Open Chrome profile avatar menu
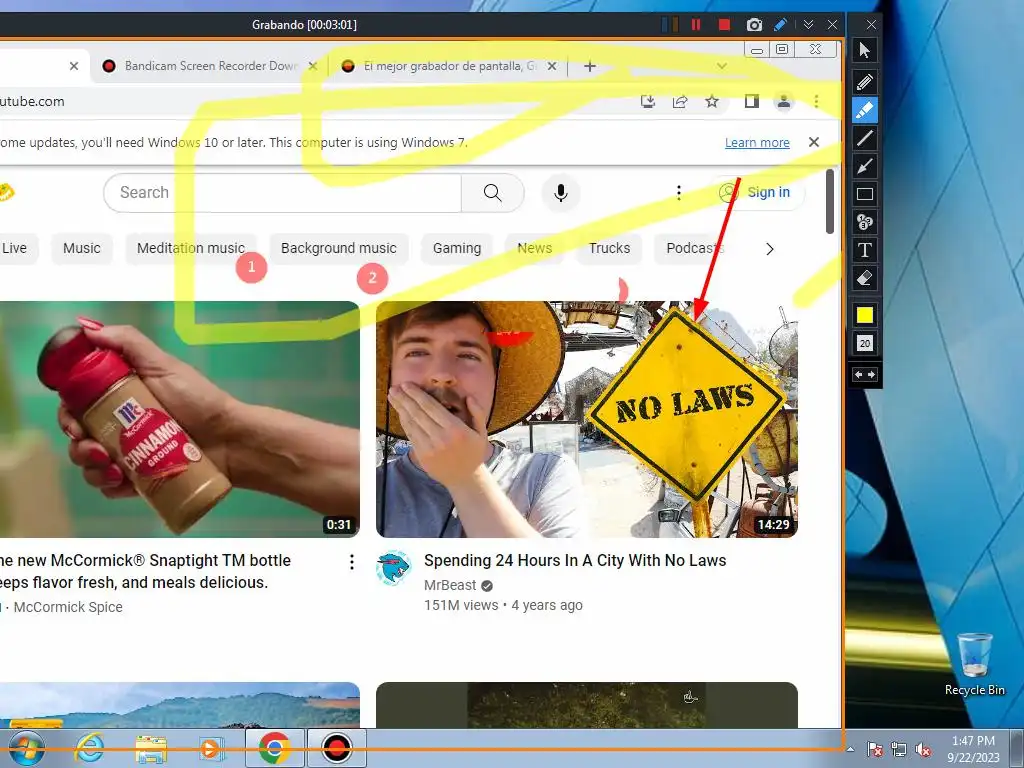This screenshot has height=768, width=1024. pos(784,101)
